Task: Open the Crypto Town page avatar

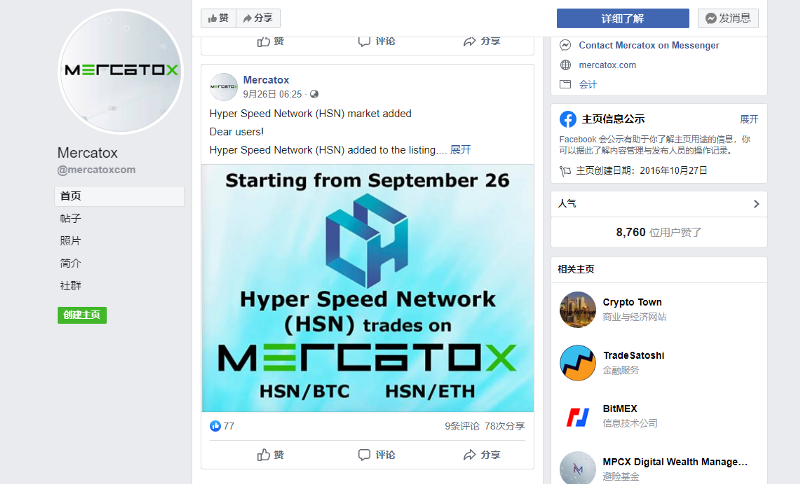Action: pos(578,310)
